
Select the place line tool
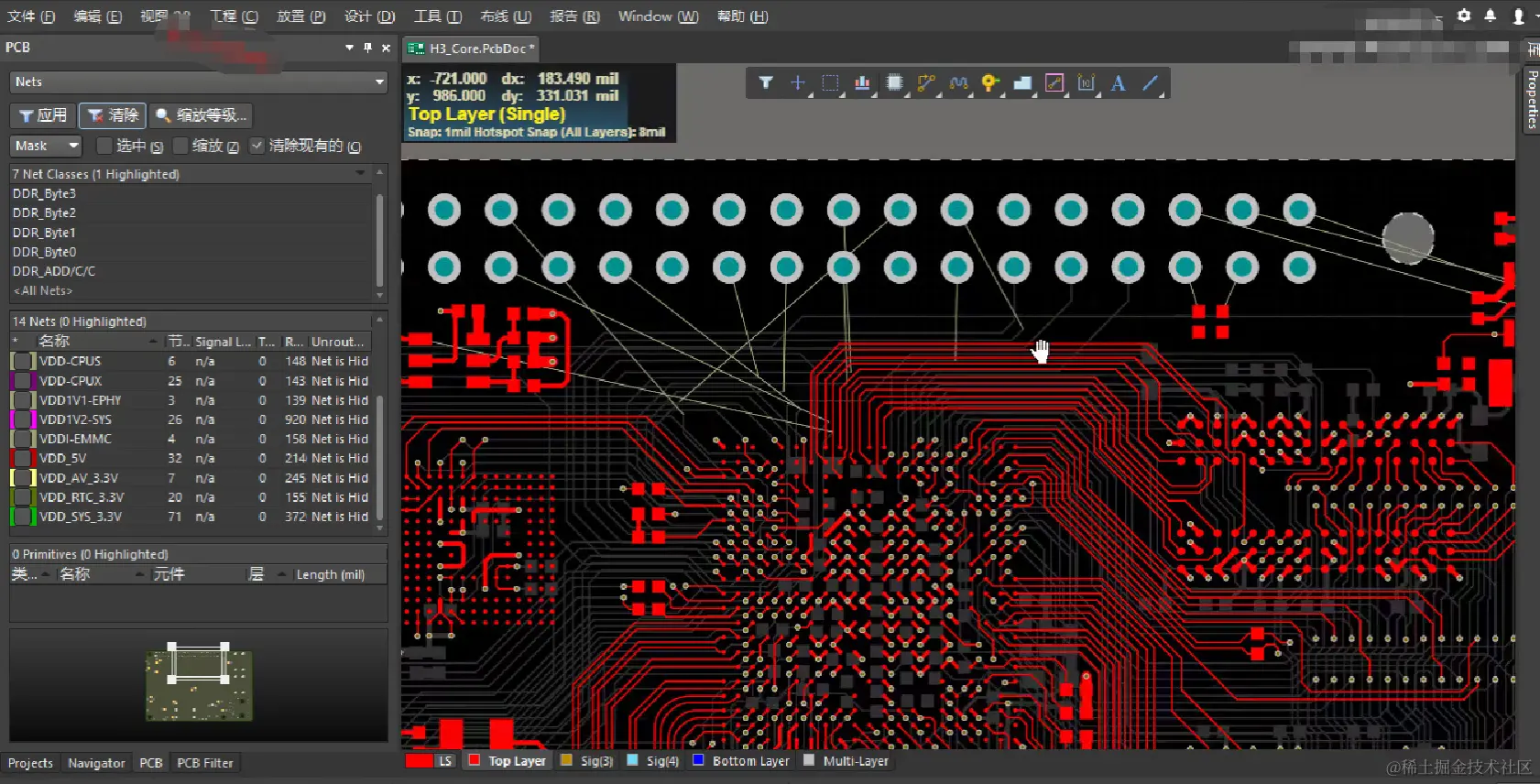pyautogui.click(x=1151, y=83)
